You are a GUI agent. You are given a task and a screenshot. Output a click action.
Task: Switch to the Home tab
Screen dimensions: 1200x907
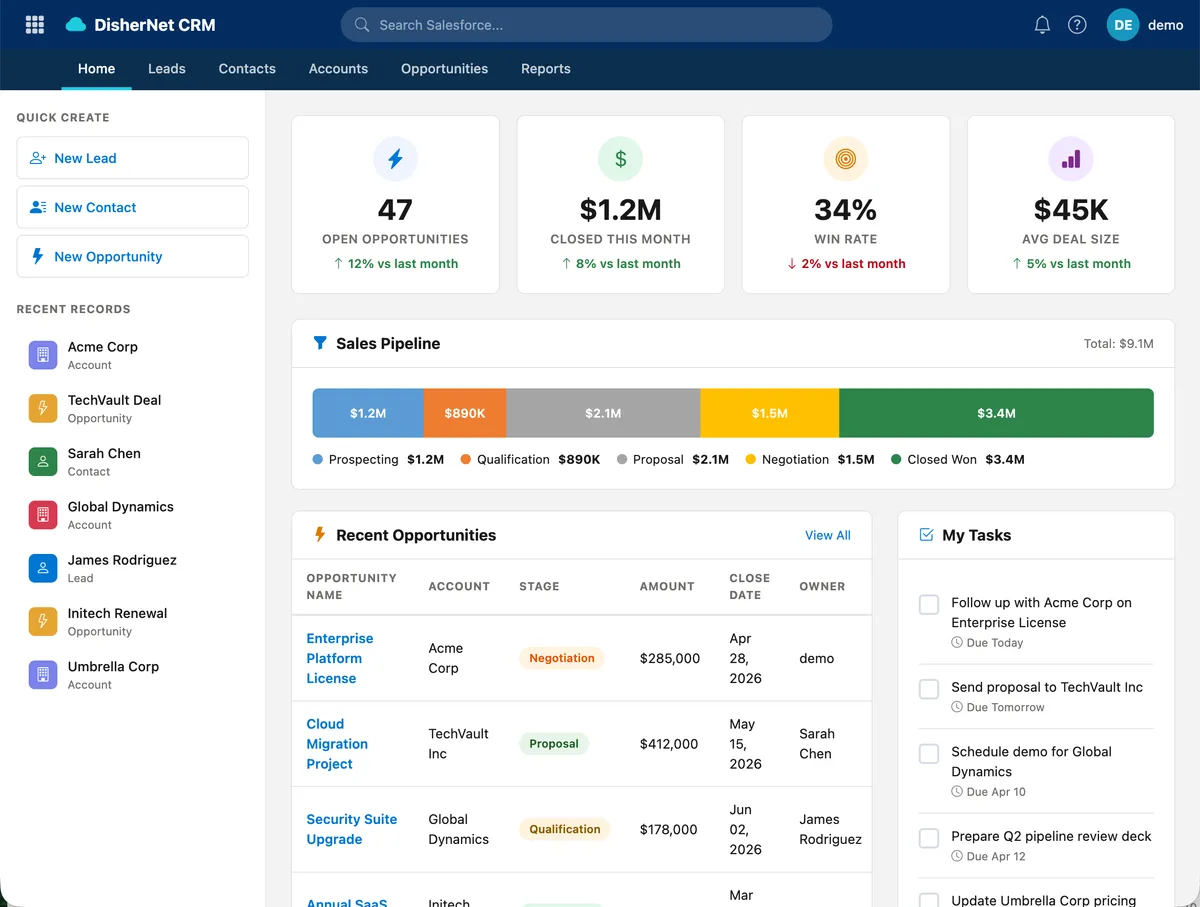click(x=97, y=69)
